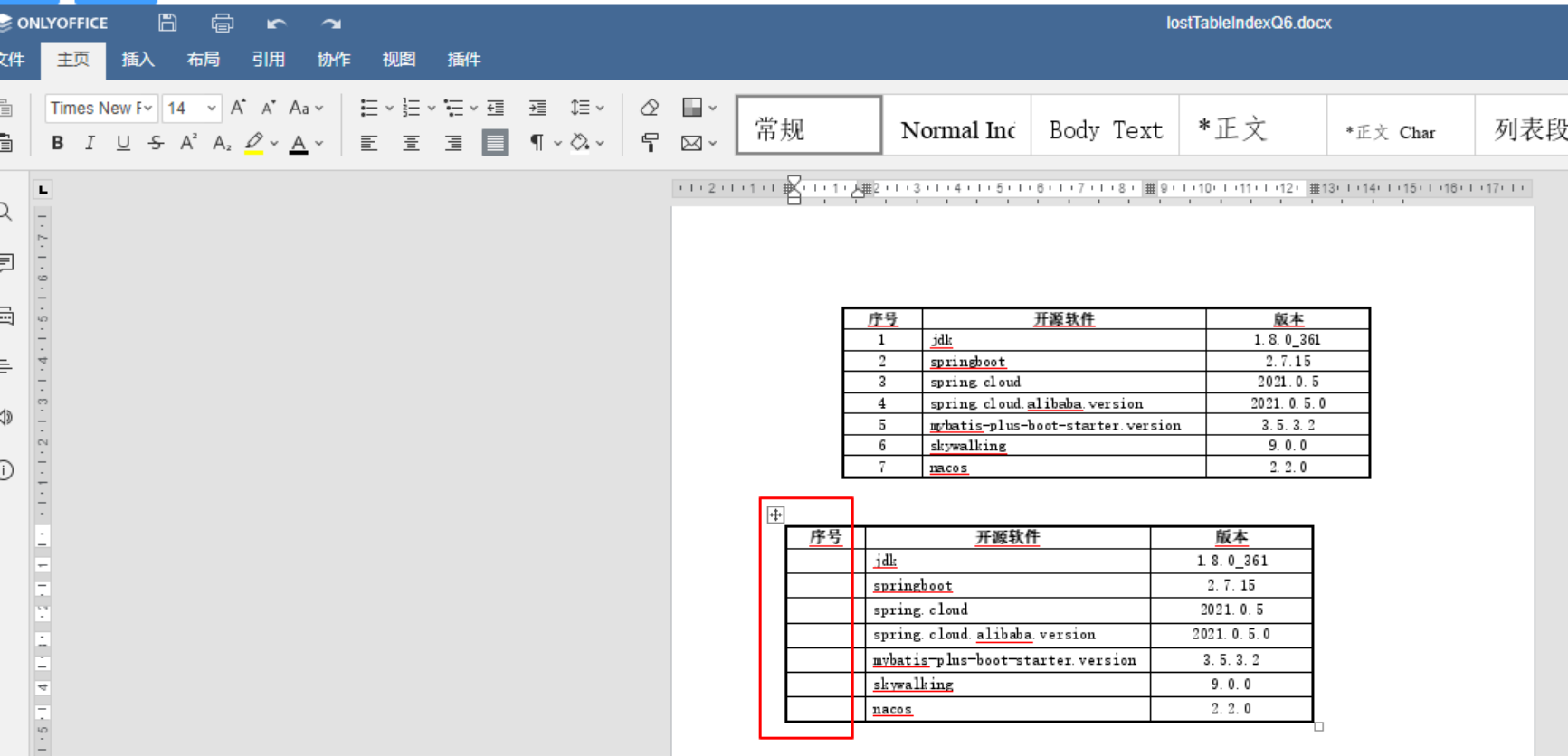Apply the *正文 style
Screen dimensions: 1568x756
[x=1253, y=125]
